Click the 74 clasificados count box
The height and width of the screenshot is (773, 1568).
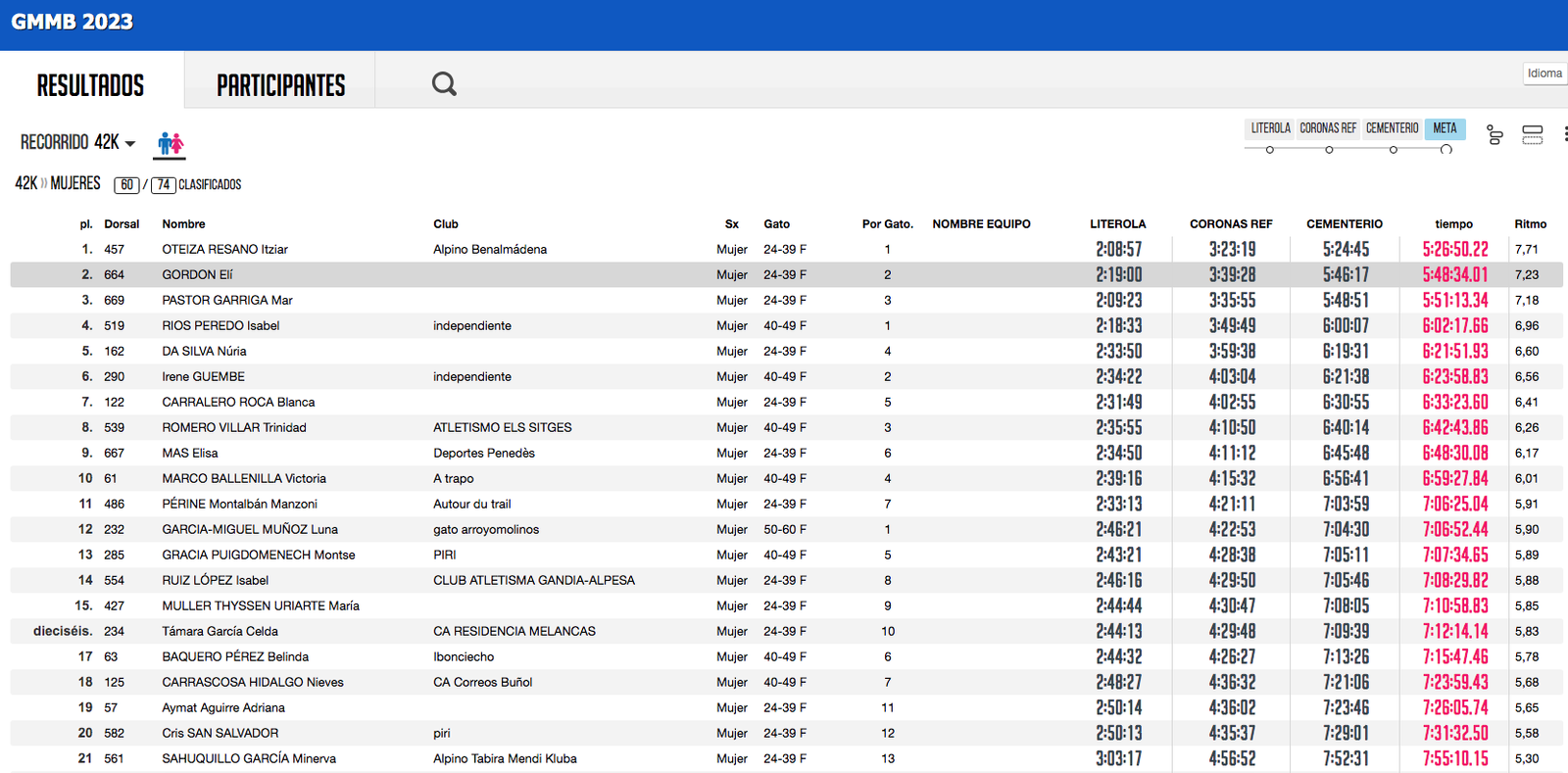point(163,185)
